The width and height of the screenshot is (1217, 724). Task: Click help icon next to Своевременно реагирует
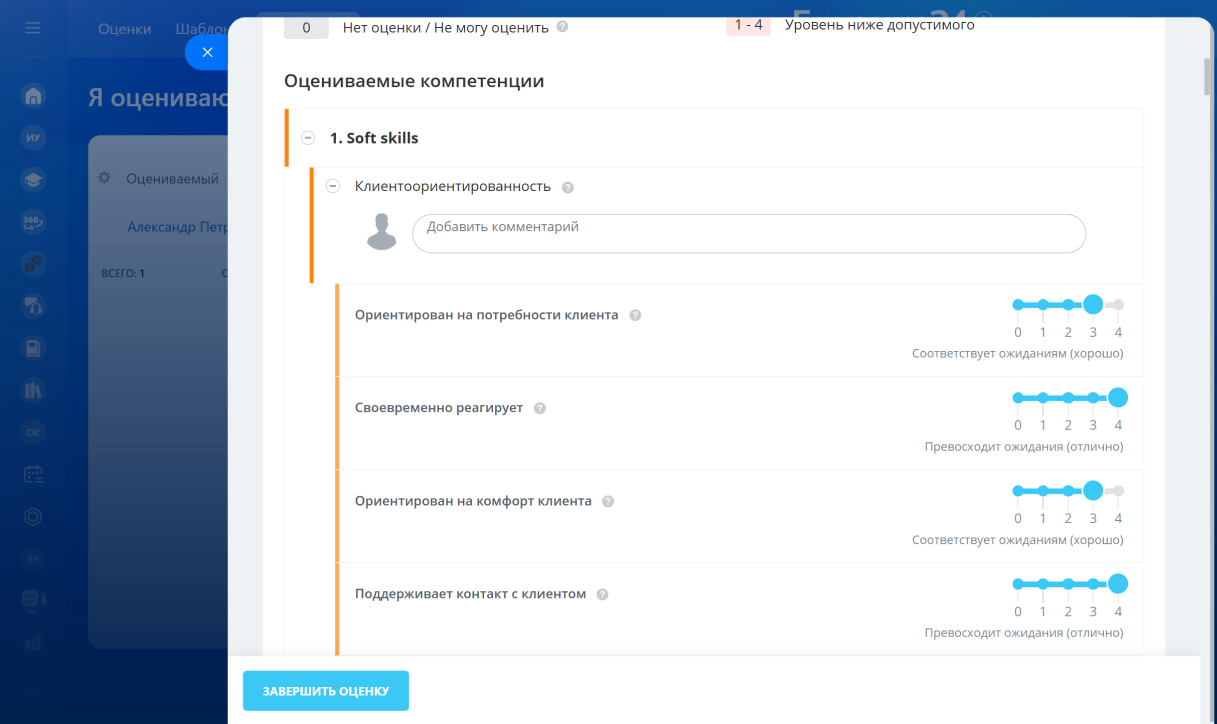coord(540,408)
